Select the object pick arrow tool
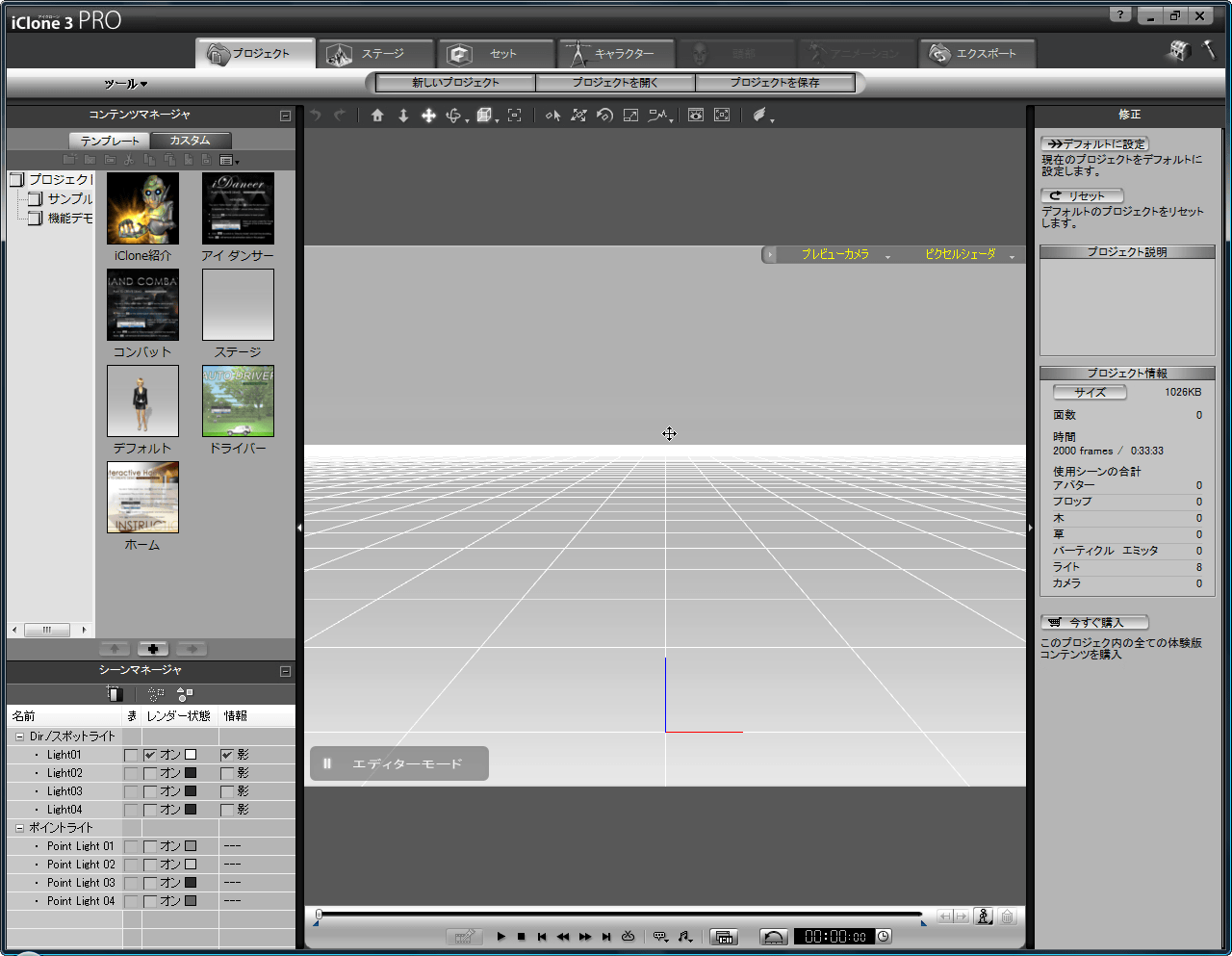This screenshot has height=956, width=1232. point(552,115)
